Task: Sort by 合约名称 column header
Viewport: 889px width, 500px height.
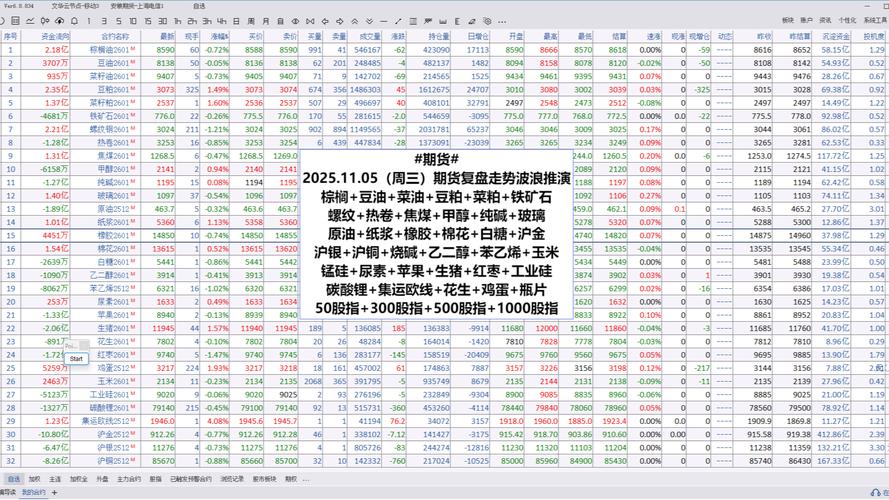Action: tap(115, 36)
